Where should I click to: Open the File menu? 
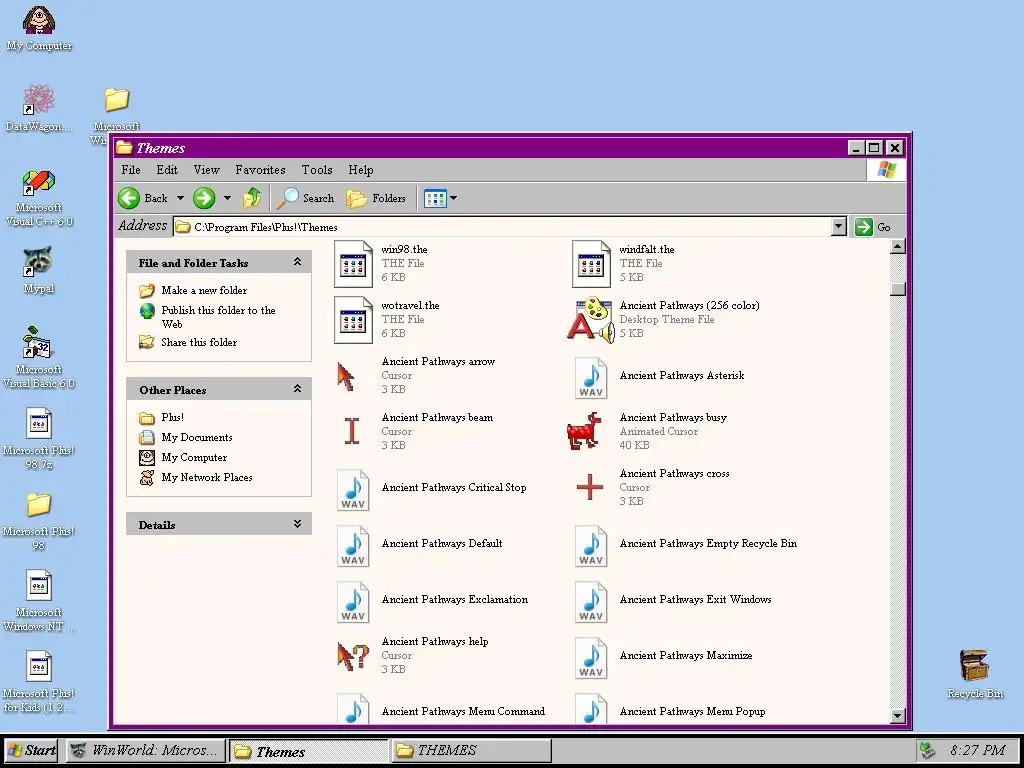click(x=131, y=170)
